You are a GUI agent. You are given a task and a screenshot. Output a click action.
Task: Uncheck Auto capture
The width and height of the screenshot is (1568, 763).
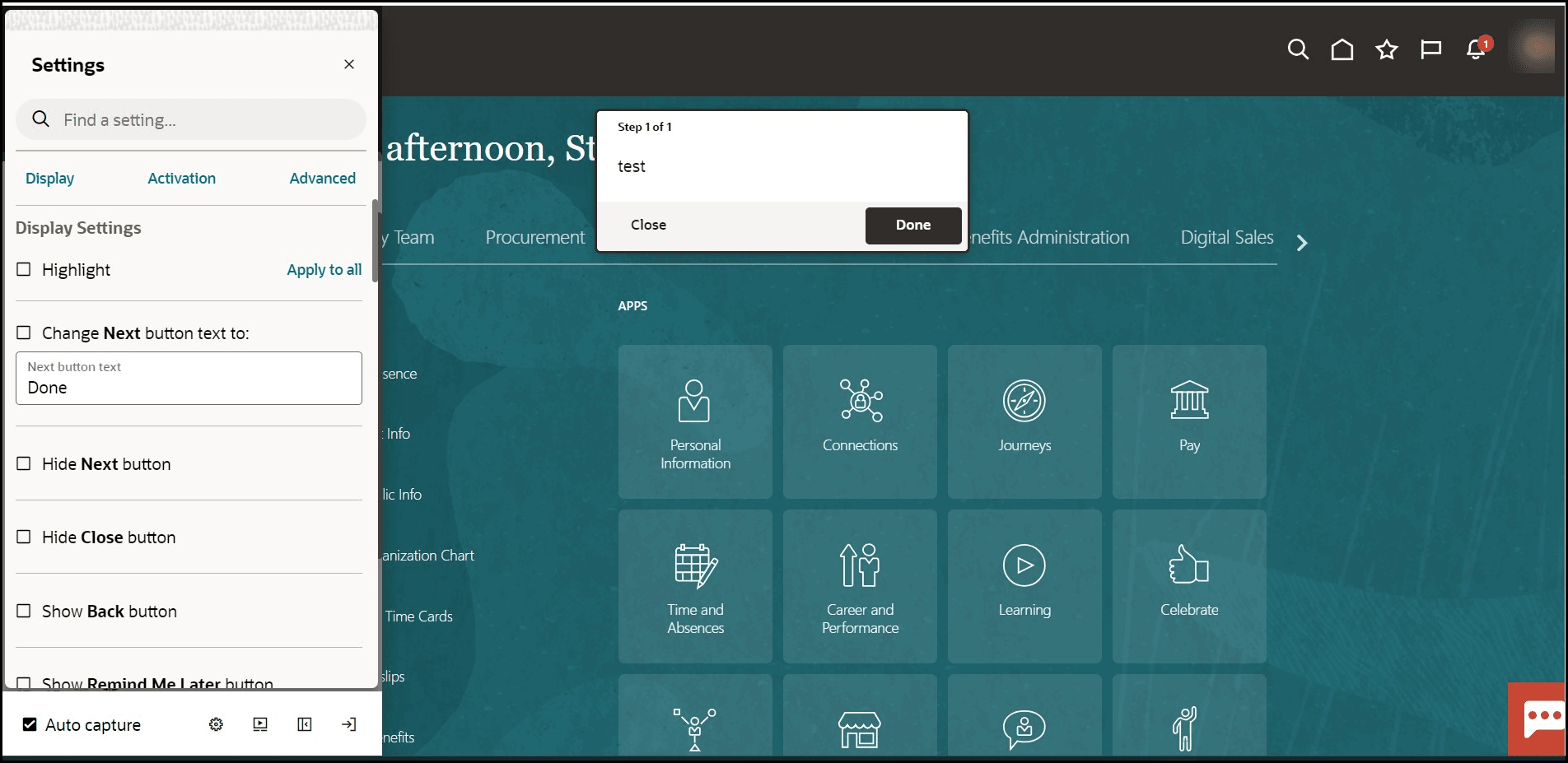[29, 724]
